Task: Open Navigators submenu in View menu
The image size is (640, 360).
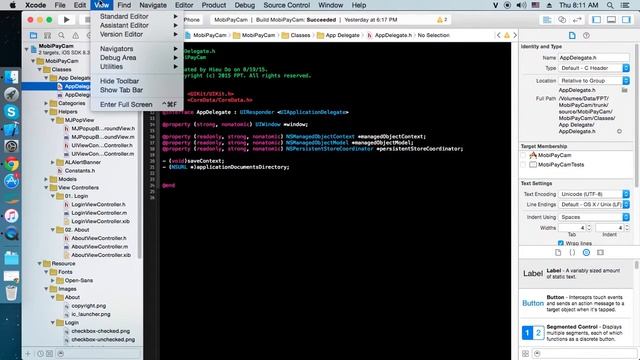Action: point(137,49)
